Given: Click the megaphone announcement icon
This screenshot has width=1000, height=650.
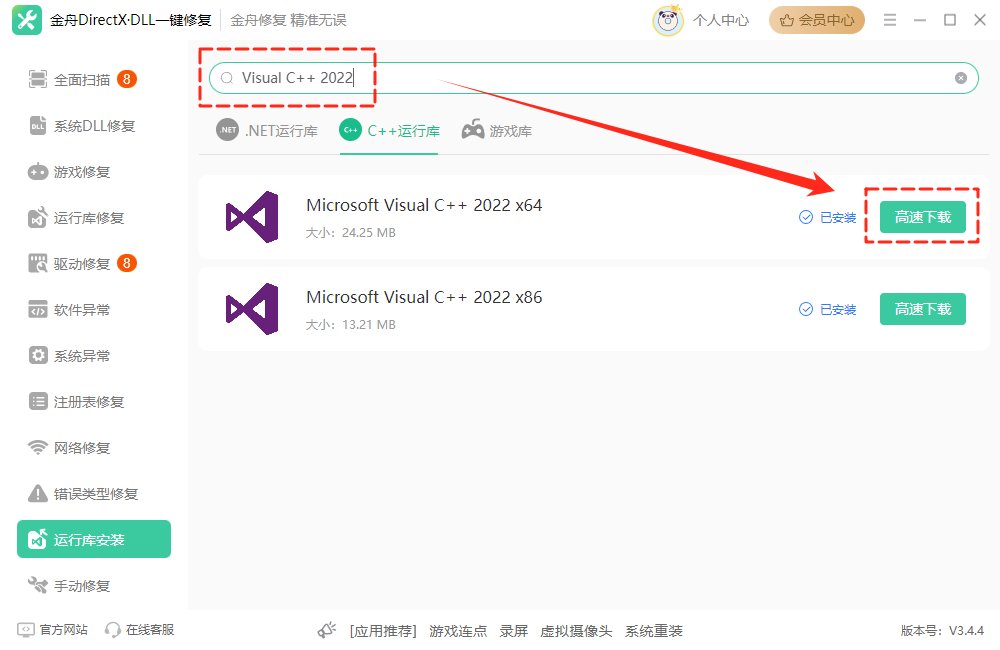Looking at the screenshot, I should pos(327,630).
